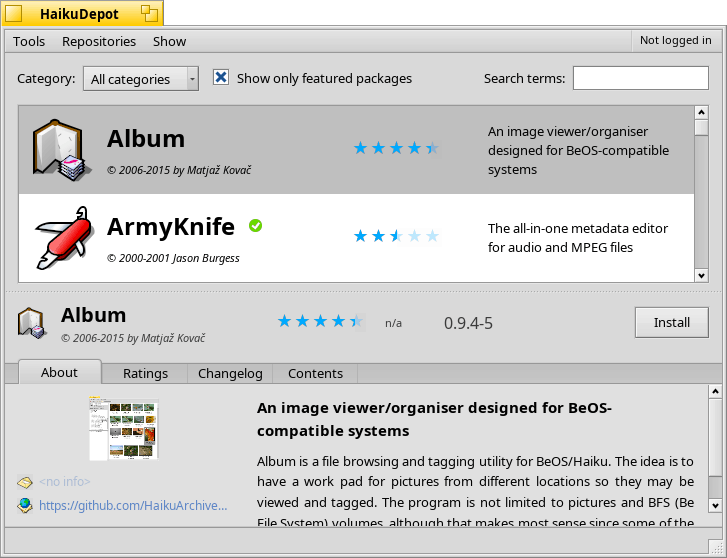This screenshot has height=558, width=727.
Task: Open the Repositories menu
Action: click(99, 41)
